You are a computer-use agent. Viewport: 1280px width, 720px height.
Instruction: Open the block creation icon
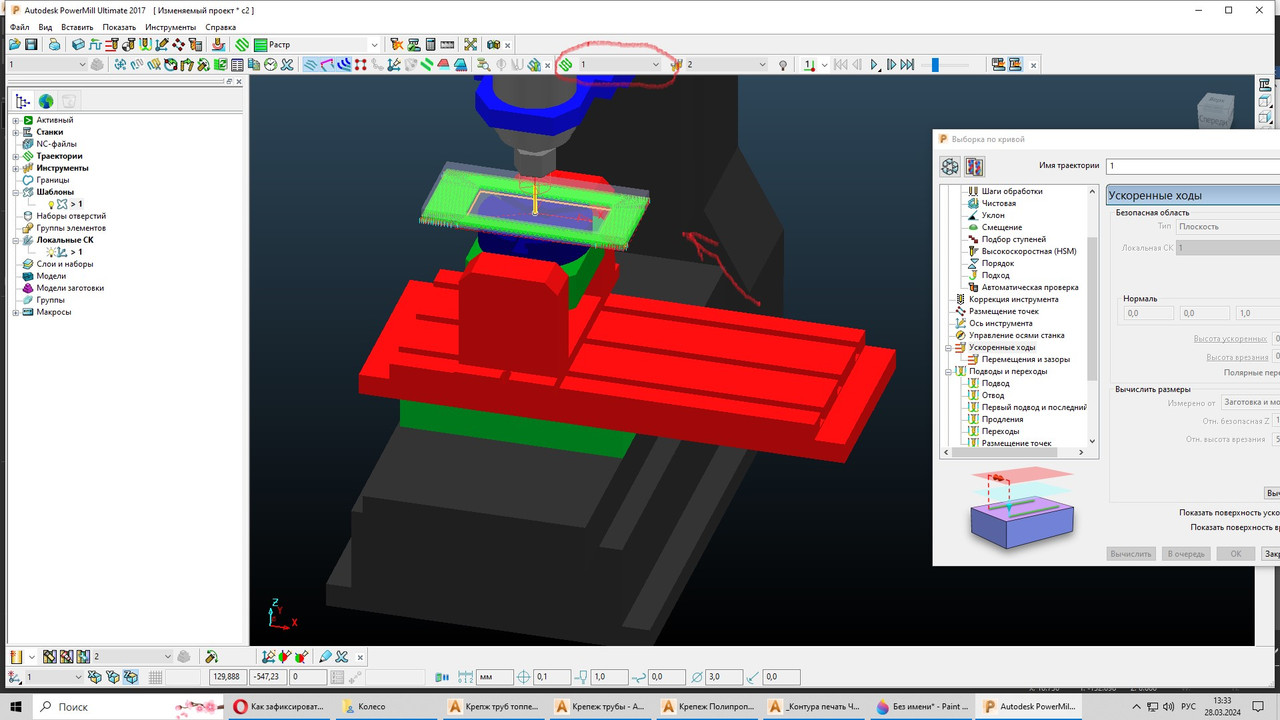(x=79, y=44)
